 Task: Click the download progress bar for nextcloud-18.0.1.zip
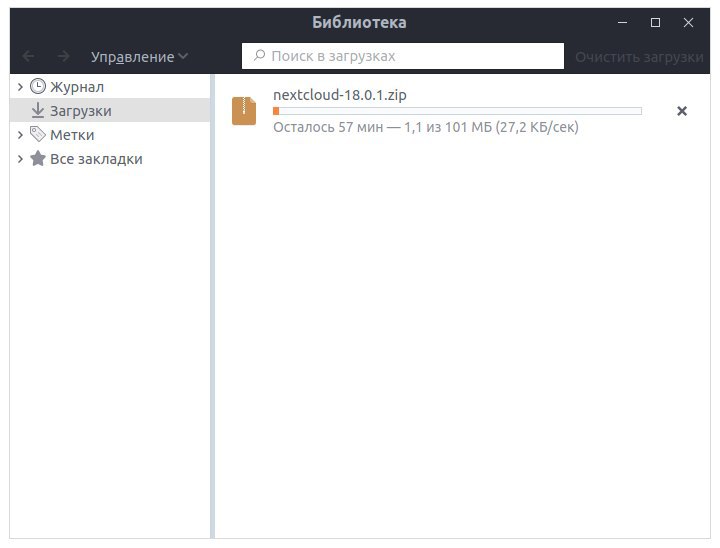pos(457,111)
